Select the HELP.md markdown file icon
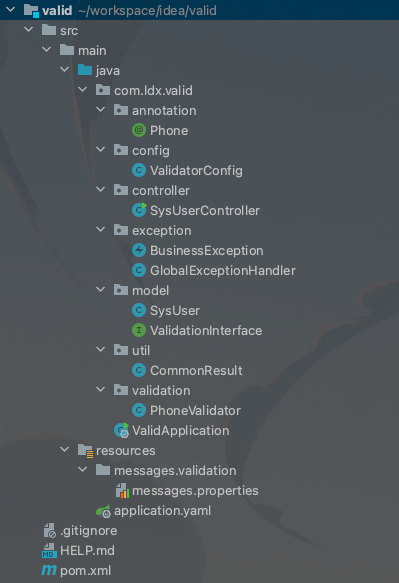399x583 pixels. [x=49, y=551]
